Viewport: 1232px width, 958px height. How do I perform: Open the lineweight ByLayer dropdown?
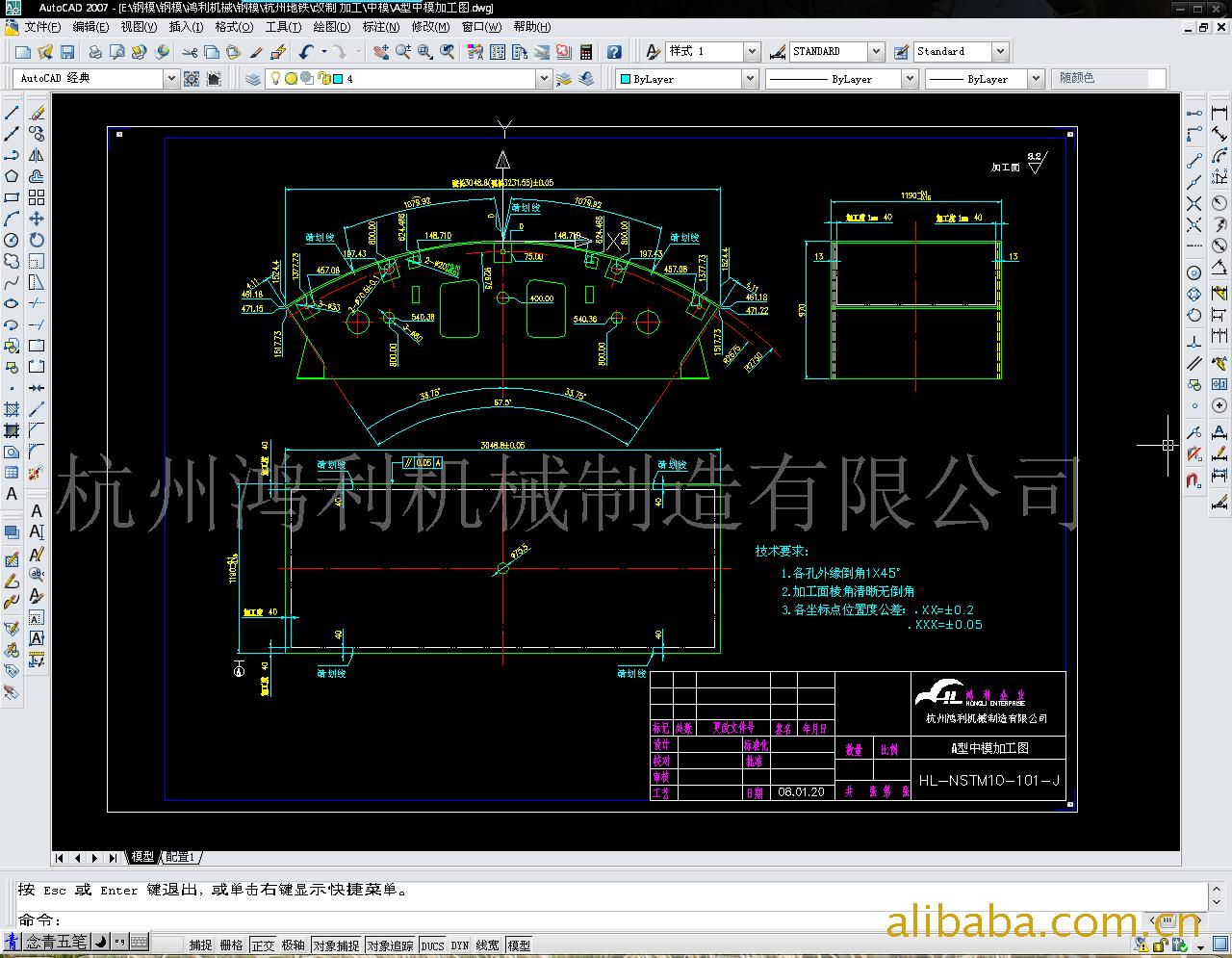(1036, 79)
